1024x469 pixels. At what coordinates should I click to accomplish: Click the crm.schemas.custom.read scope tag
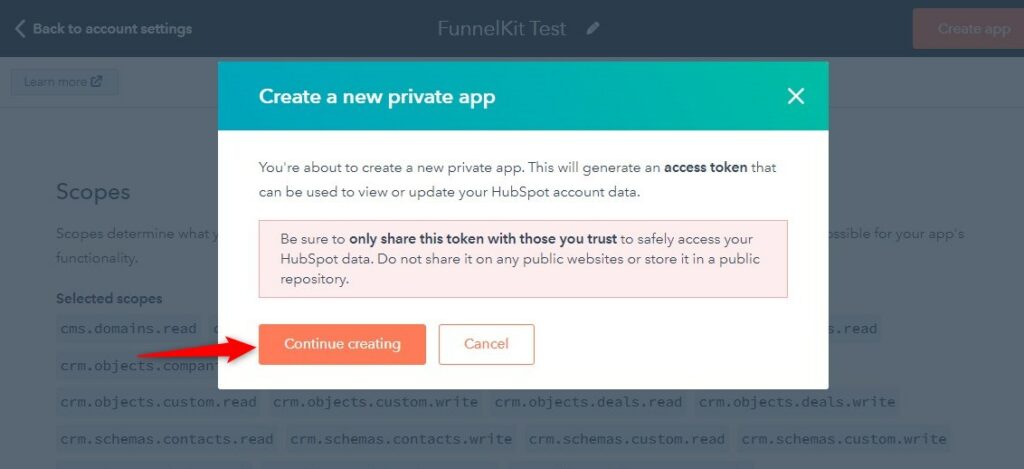626,439
